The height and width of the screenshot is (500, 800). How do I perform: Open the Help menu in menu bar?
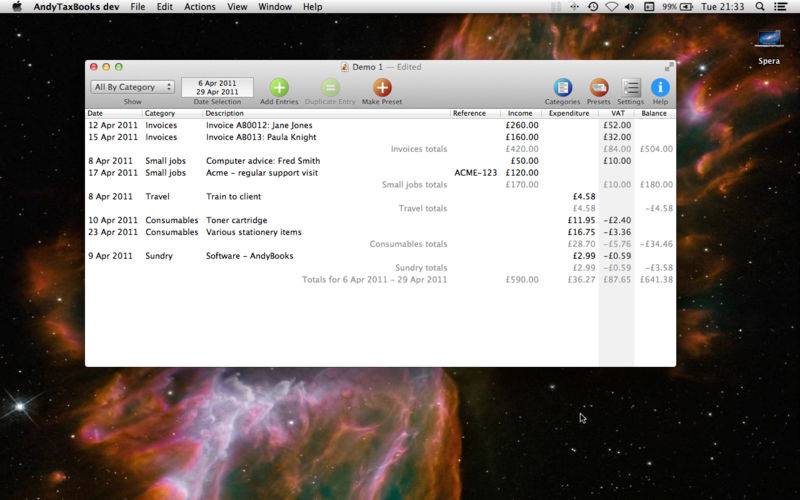point(312,7)
